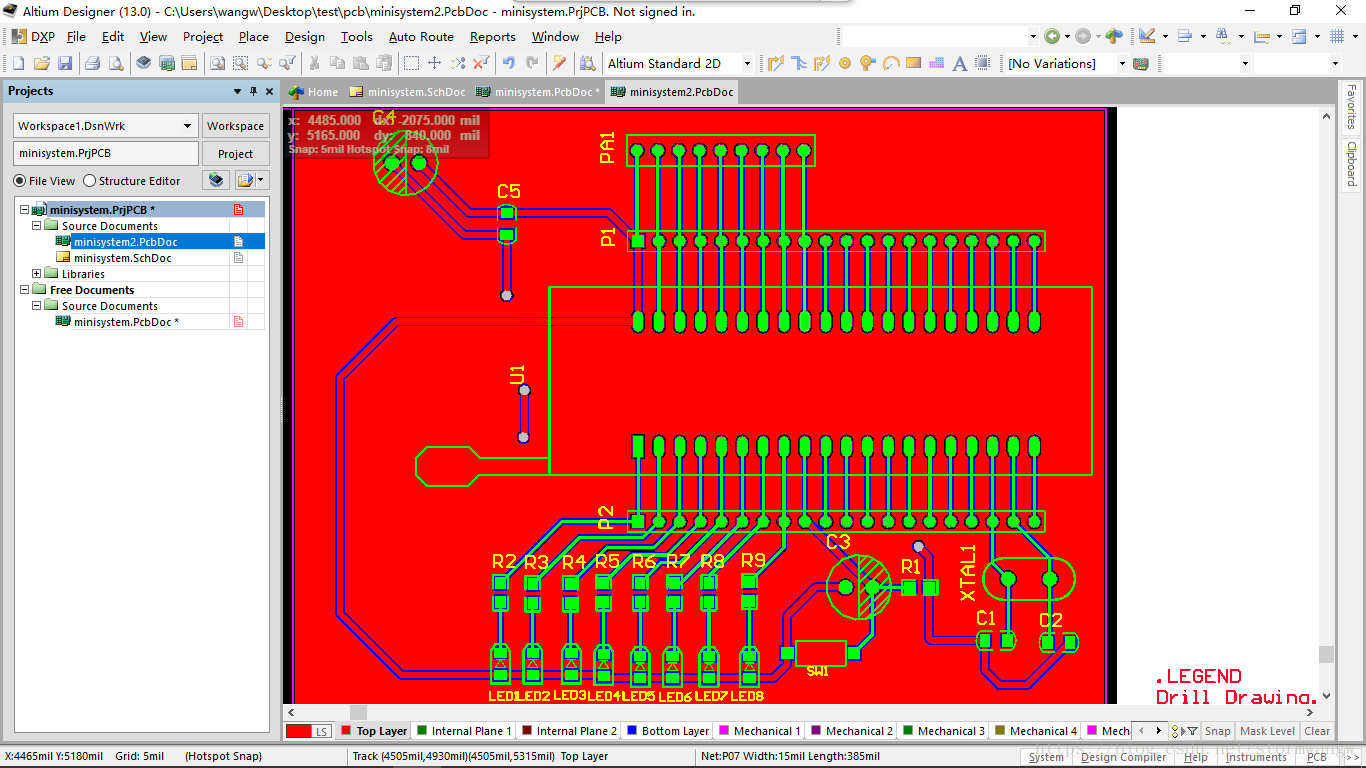Go back using green back arrow
The width and height of the screenshot is (1366, 768).
(1052, 36)
